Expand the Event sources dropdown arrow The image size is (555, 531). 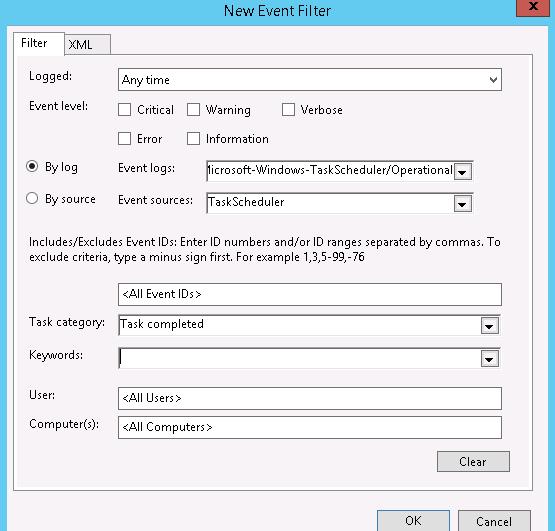coord(462,204)
